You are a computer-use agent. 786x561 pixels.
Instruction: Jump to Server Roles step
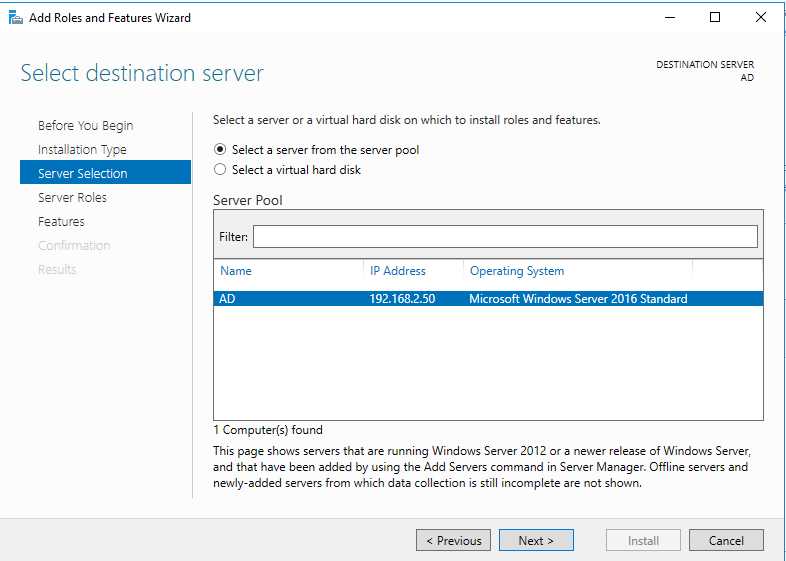(72, 198)
